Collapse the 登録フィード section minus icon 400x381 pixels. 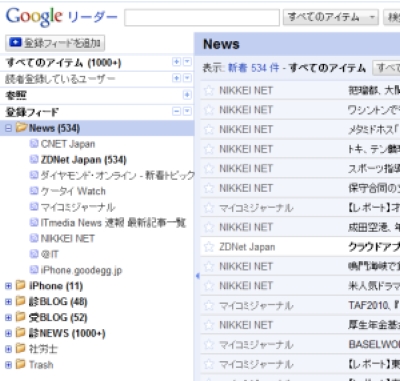(x=176, y=111)
